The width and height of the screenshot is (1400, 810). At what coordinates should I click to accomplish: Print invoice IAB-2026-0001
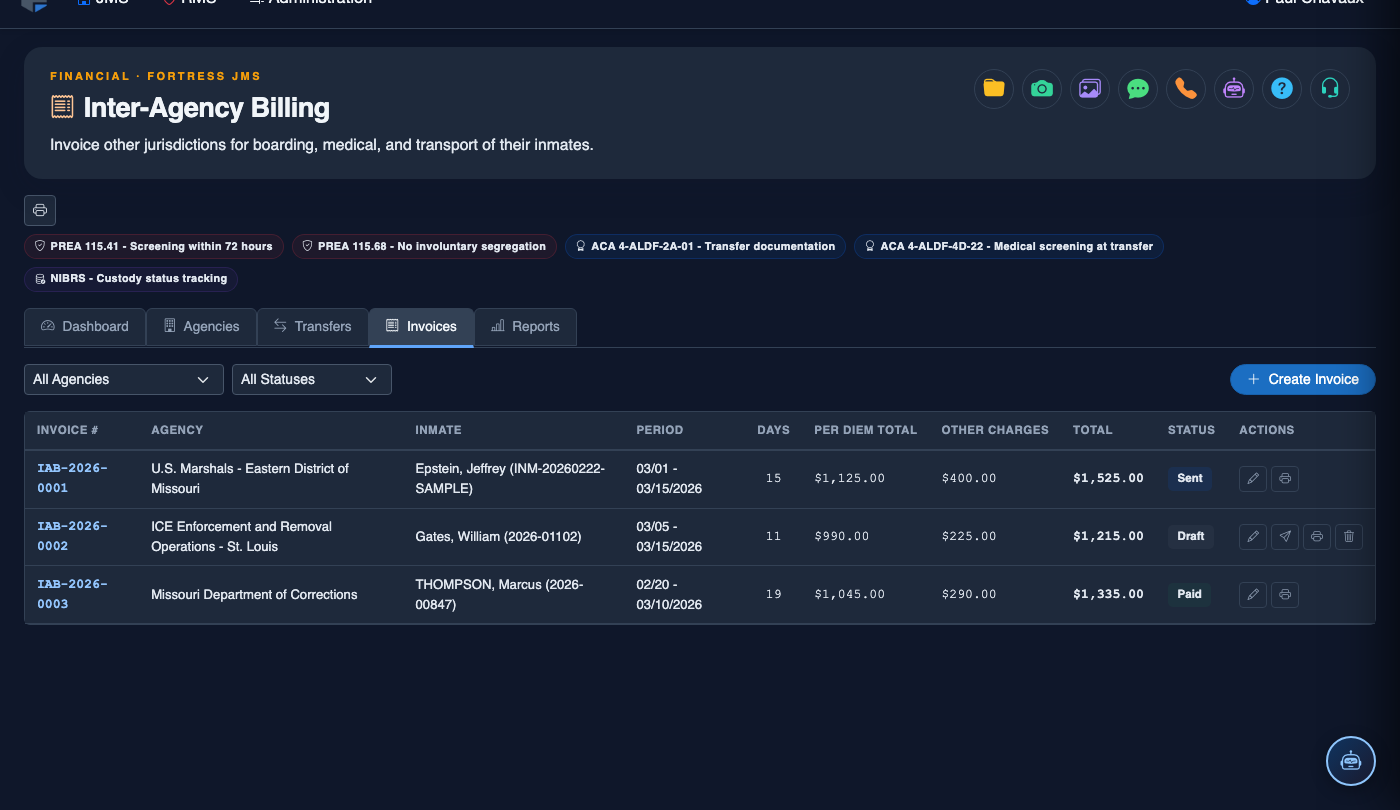pyautogui.click(x=1285, y=479)
